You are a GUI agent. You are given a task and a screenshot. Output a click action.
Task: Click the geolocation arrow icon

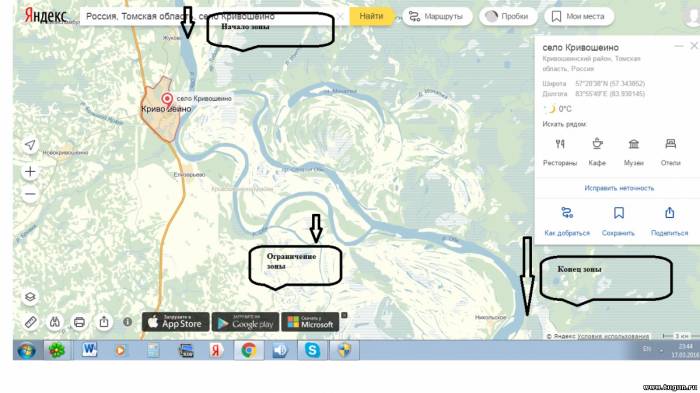[x=30, y=145]
